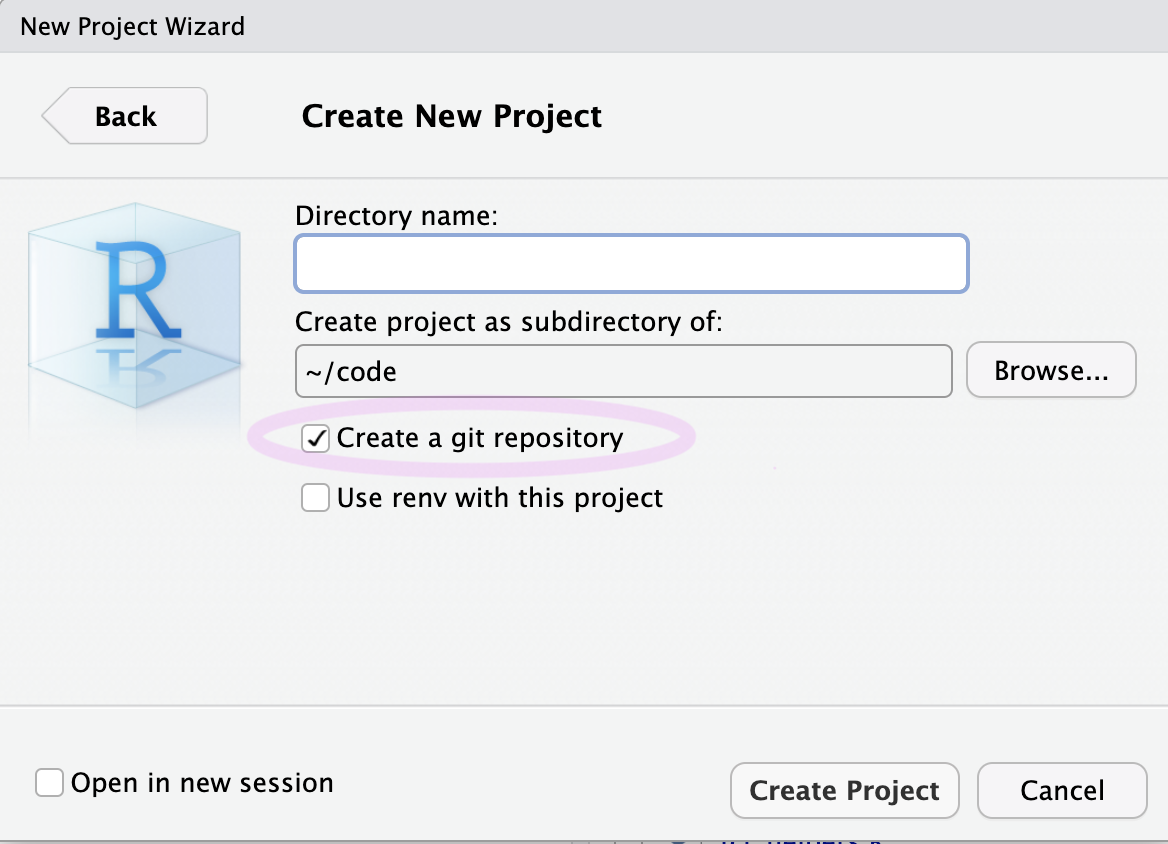Click the Back button
Screen dimensions: 1168x844
coord(126,116)
